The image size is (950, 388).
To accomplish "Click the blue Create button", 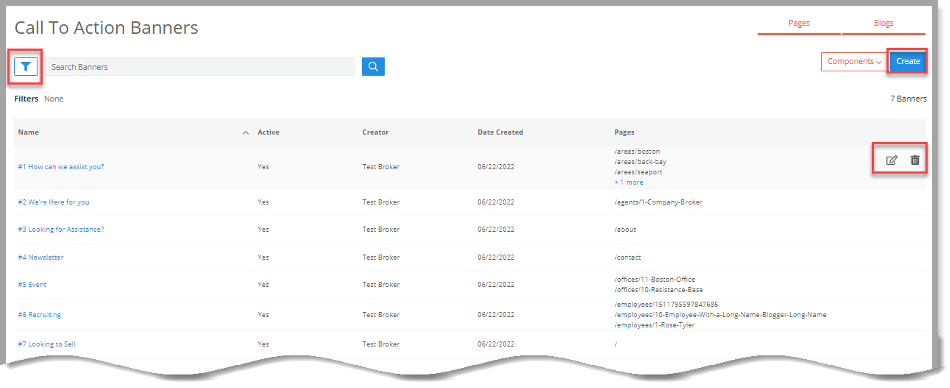I will click(908, 61).
